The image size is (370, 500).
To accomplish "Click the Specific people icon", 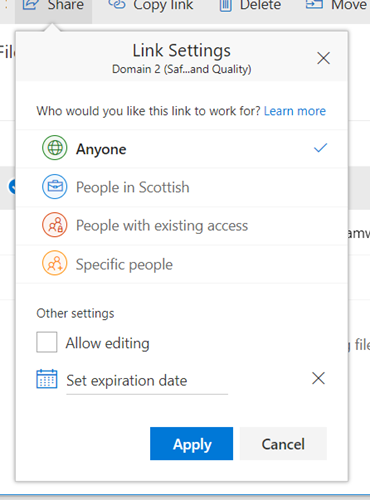I will click(x=55, y=263).
